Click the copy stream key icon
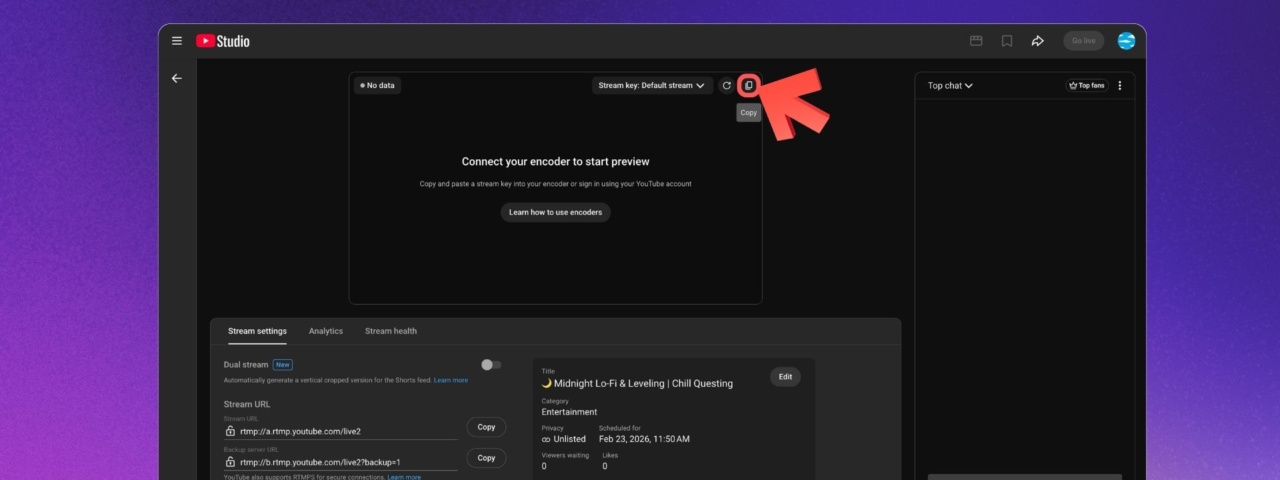Viewport: 1280px width, 480px height. (749, 86)
